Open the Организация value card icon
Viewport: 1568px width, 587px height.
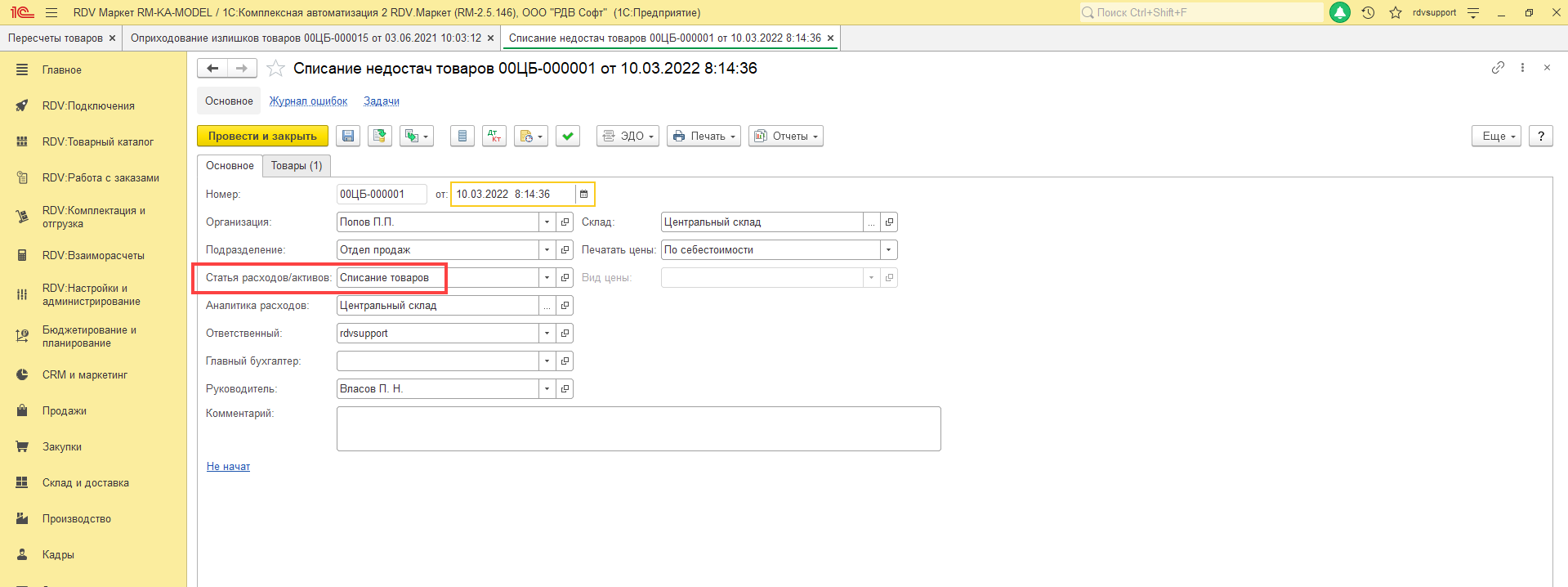click(x=565, y=222)
